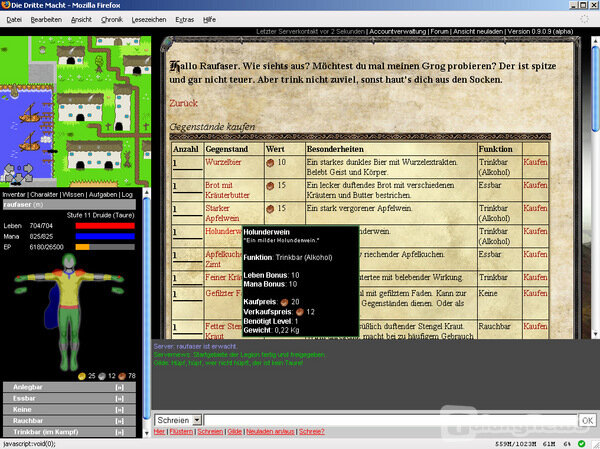Open the Hilfe menu
This screenshot has width=600, height=449.
pos(209,20)
